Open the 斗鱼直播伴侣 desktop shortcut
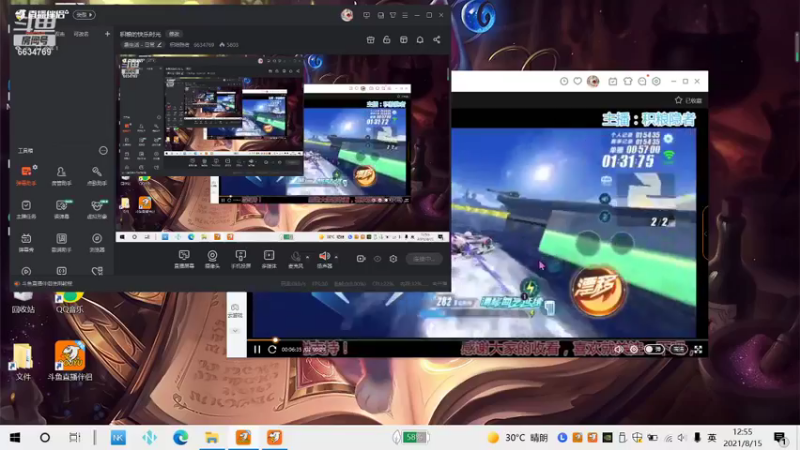The height and width of the screenshot is (450, 800). (x=70, y=361)
